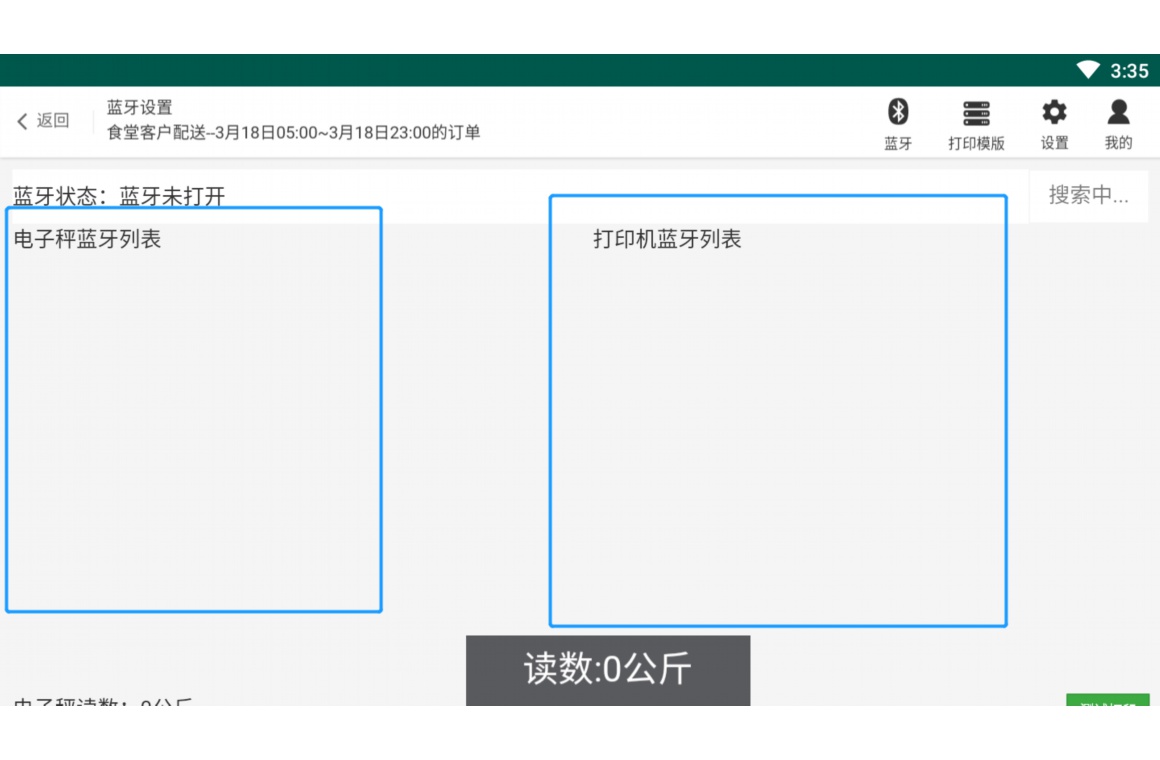Tap the back chevron arrow
Viewport: 1160px width, 760px height.
point(23,121)
